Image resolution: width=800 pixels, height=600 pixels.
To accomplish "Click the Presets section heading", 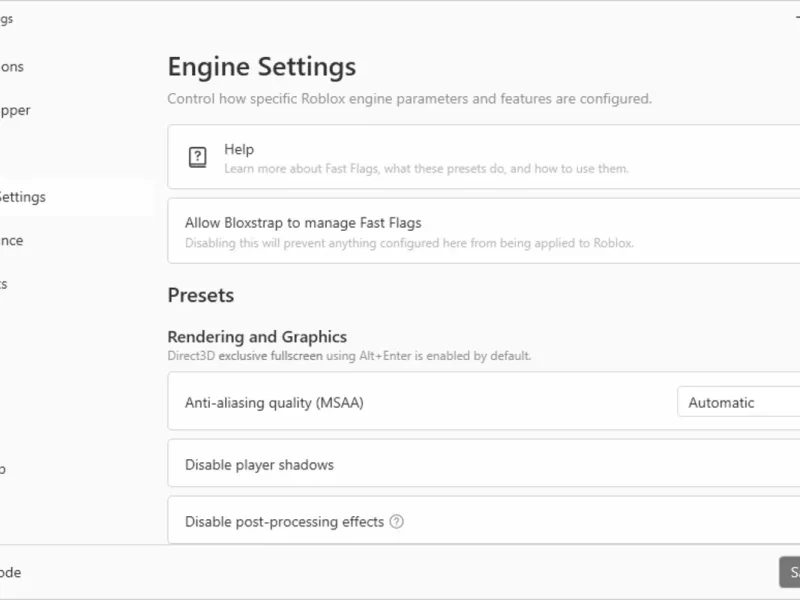I will click(201, 295).
